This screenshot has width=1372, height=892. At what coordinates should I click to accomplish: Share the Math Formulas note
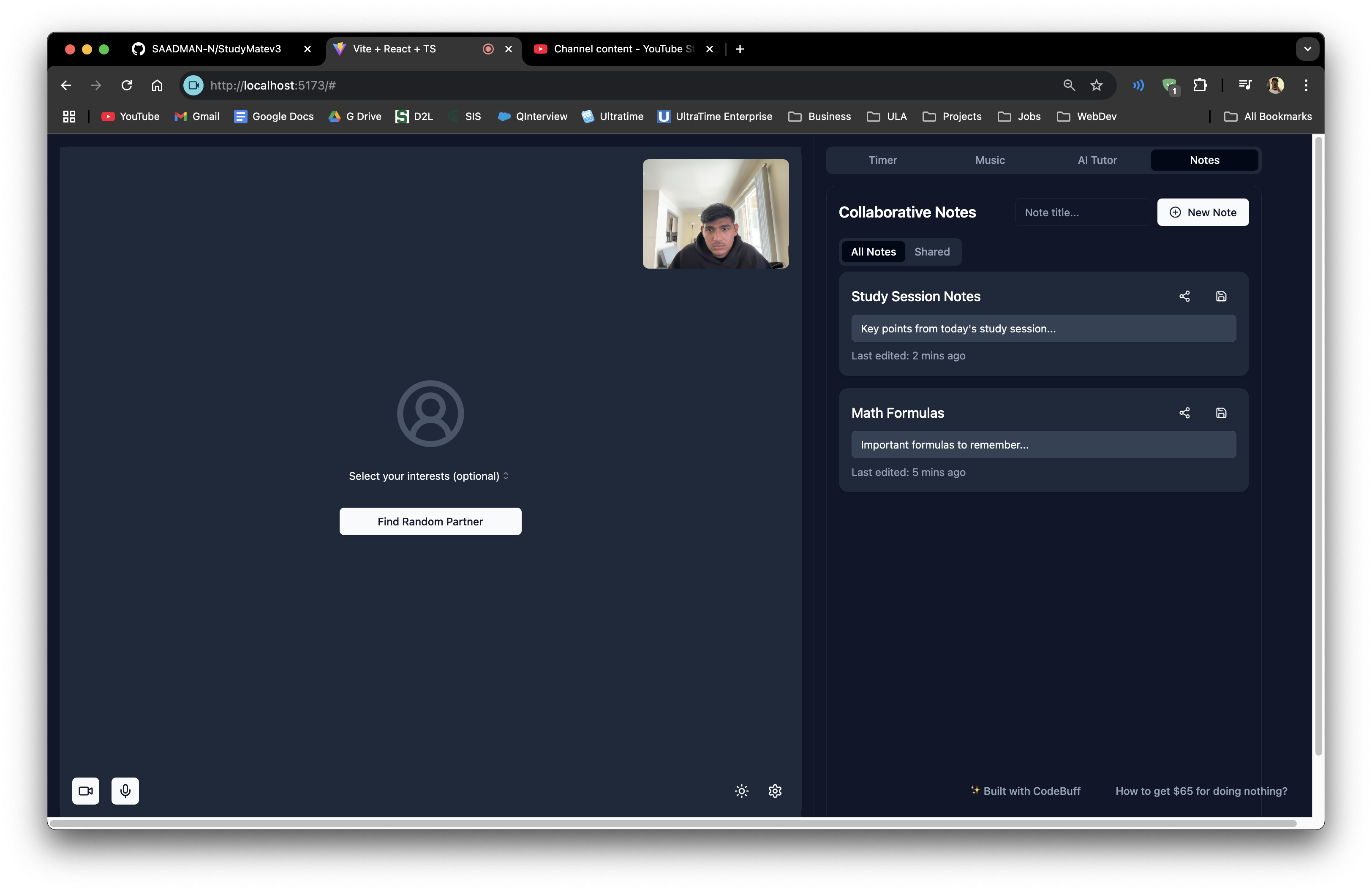click(1184, 413)
